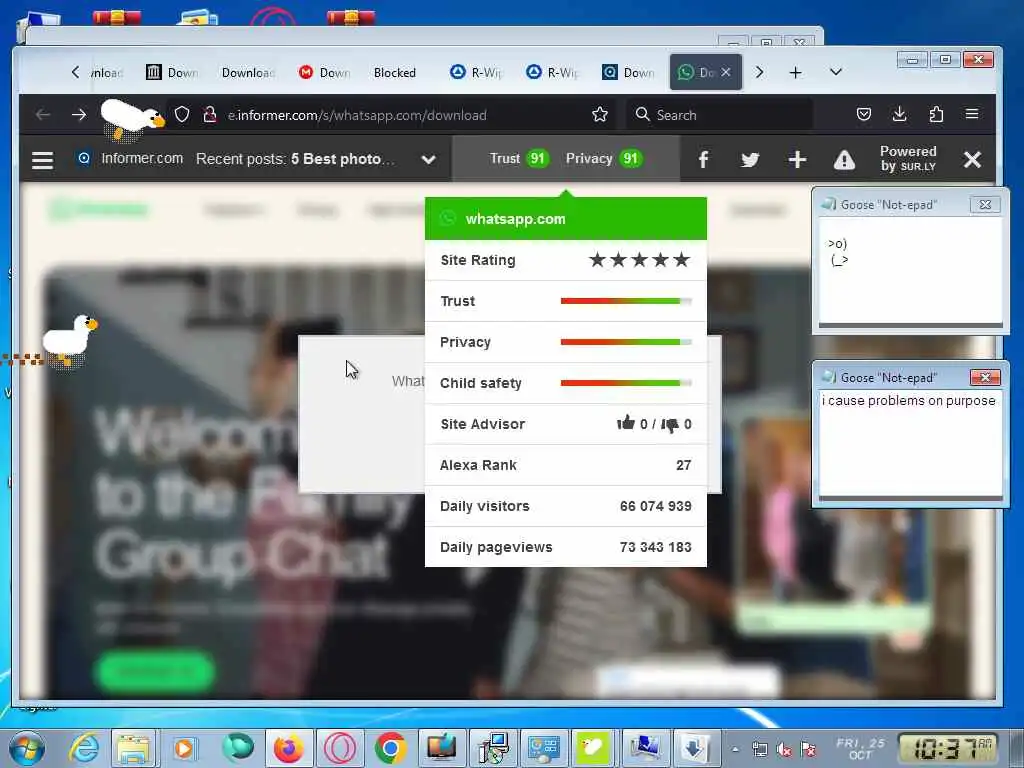Share on Facebook via toolbar icon
The height and width of the screenshot is (768, 1024).
(x=703, y=159)
